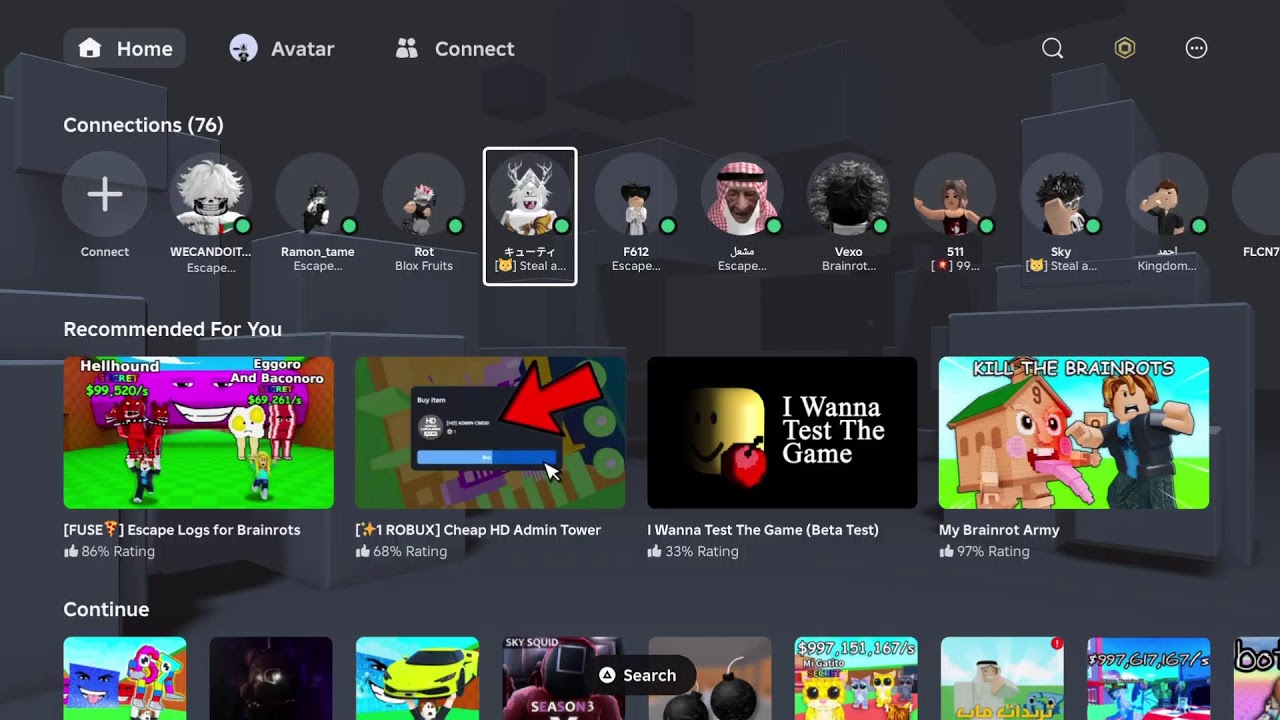1280x720 pixels.
Task: Open friend Sky's avatar
Action: pyautogui.click(x=1061, y=194)
